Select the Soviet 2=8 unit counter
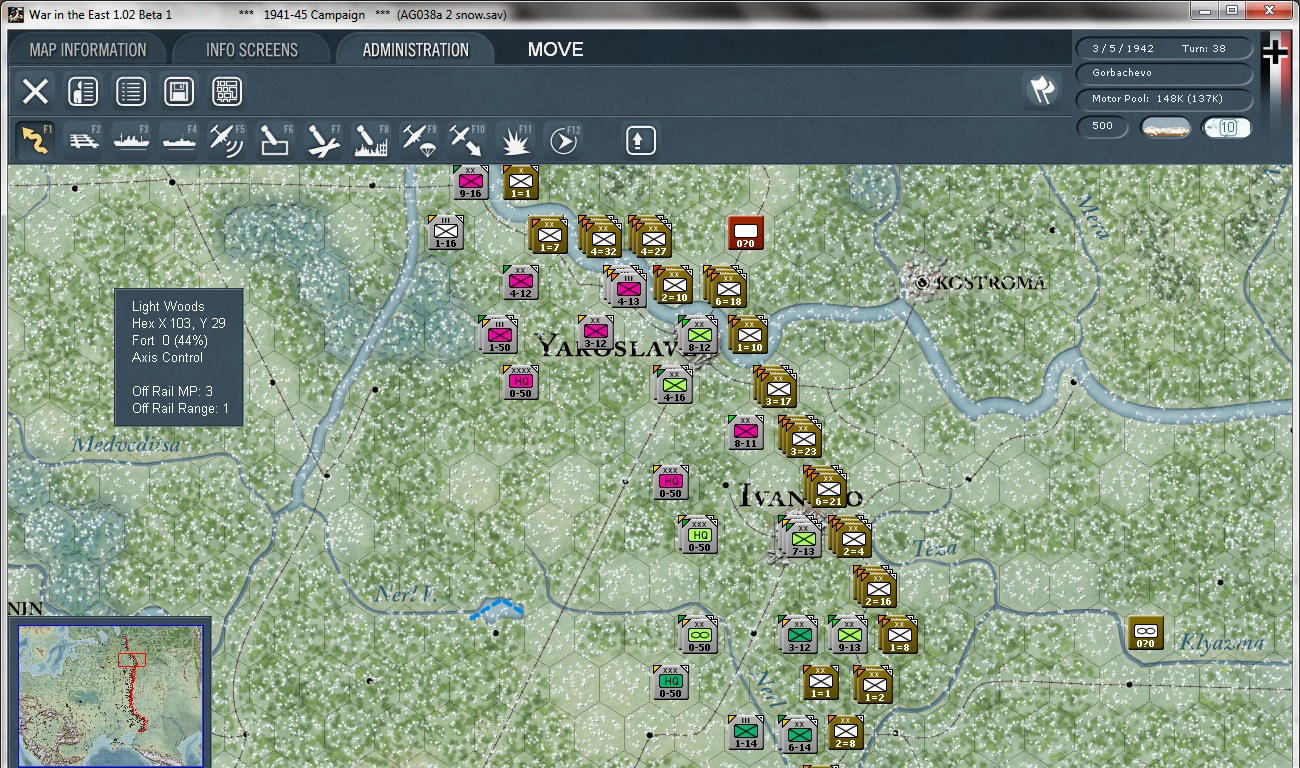This screenshot has height=768, width=1300. [846, 733]
